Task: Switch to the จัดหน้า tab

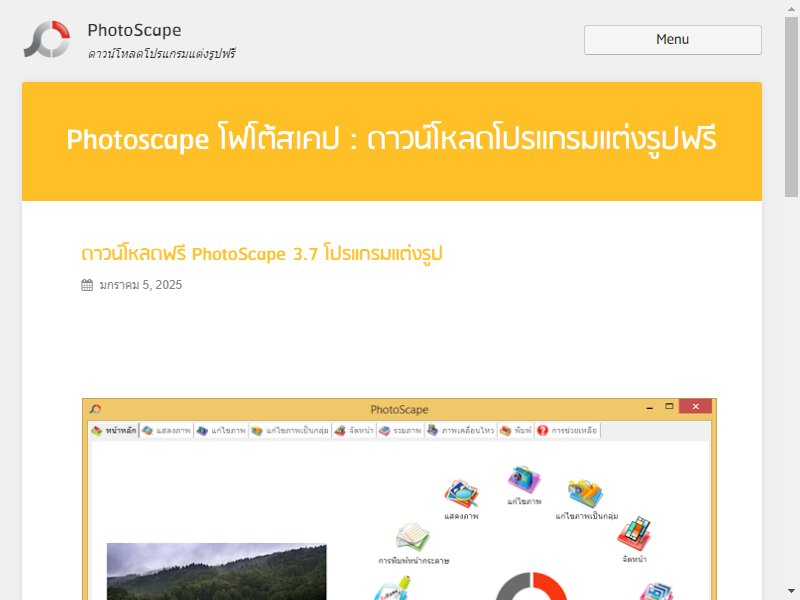Action: (354, 431)
